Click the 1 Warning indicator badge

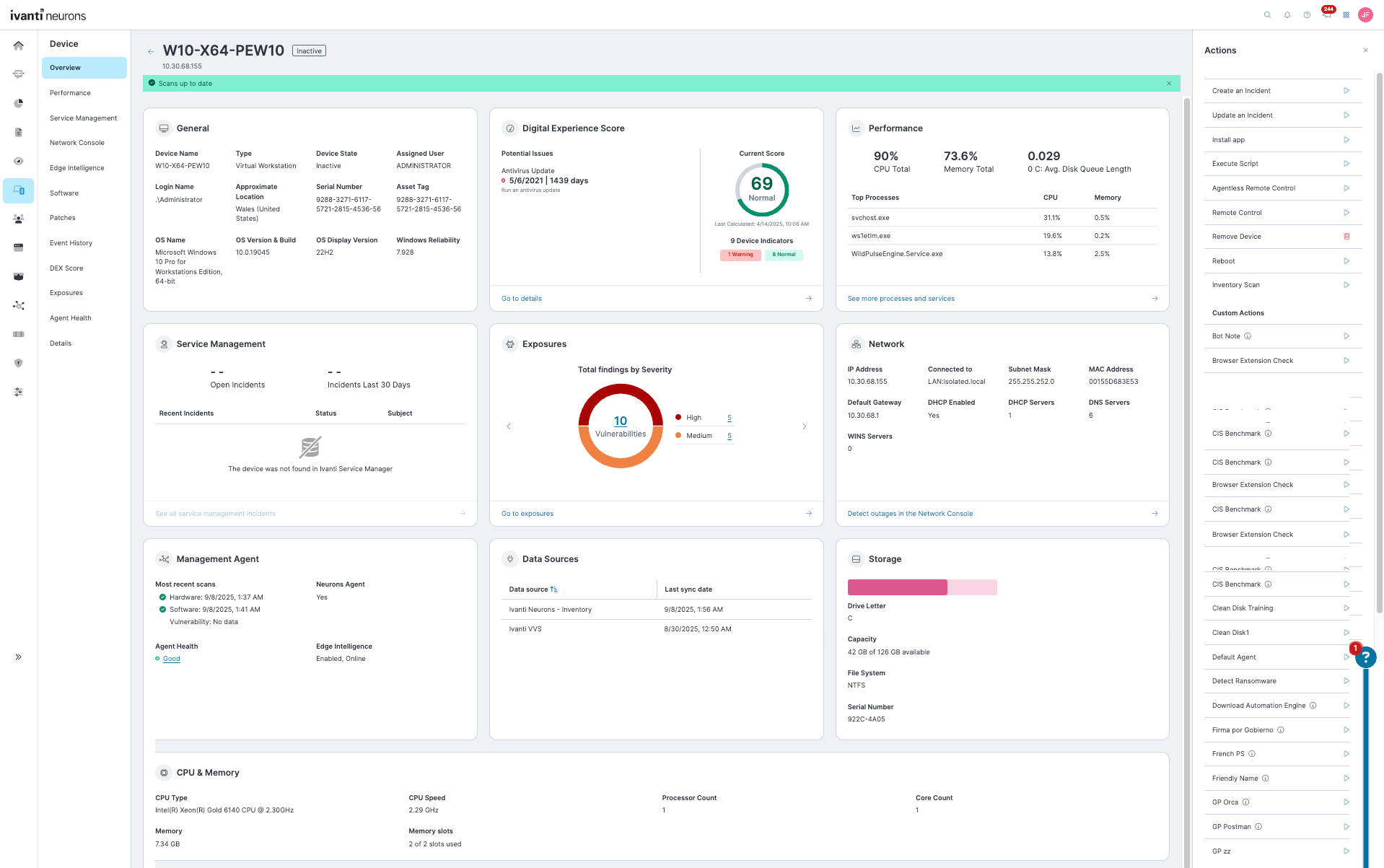coord(740,255)
